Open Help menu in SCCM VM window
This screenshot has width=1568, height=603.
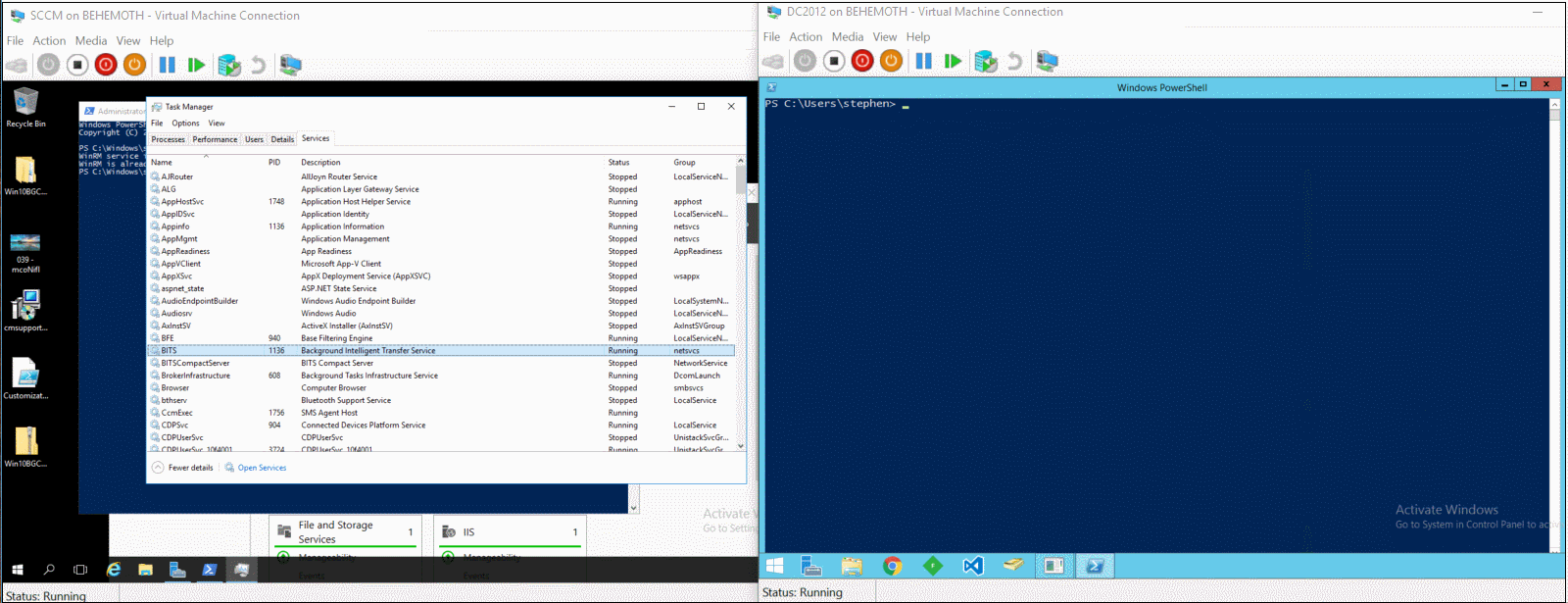coord(162,41)
